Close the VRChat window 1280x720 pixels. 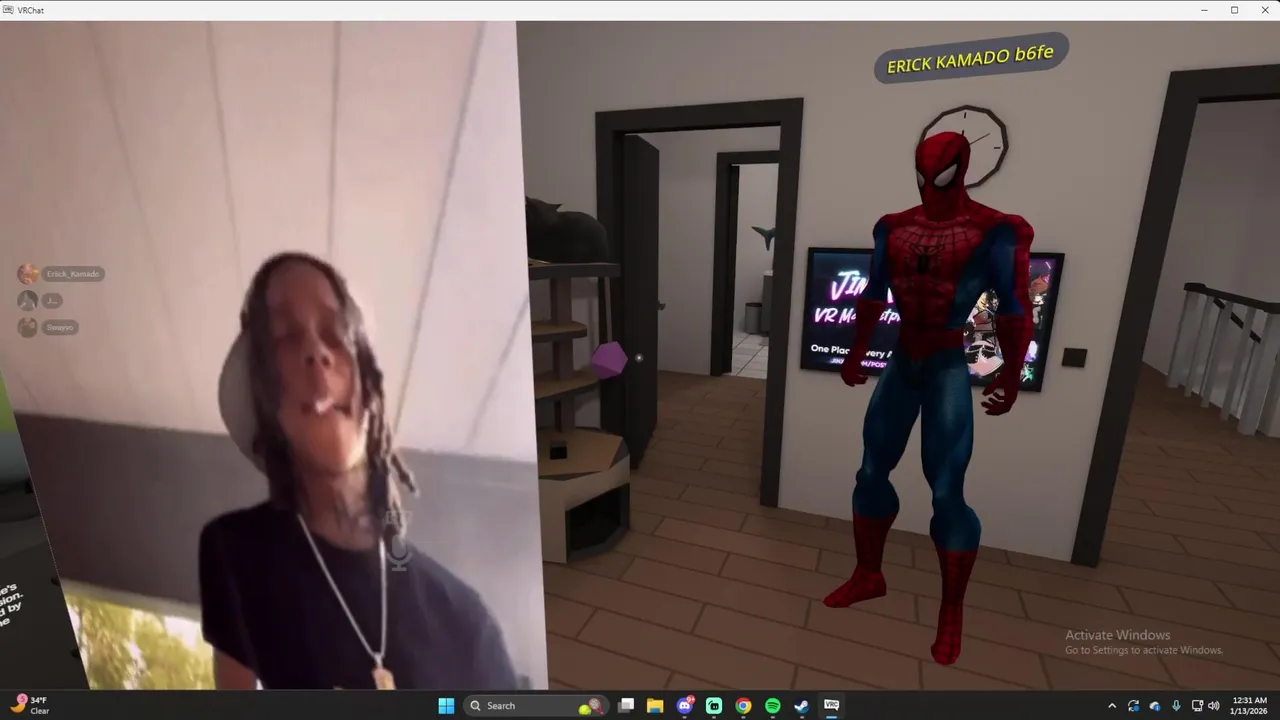pos(1264,10)
